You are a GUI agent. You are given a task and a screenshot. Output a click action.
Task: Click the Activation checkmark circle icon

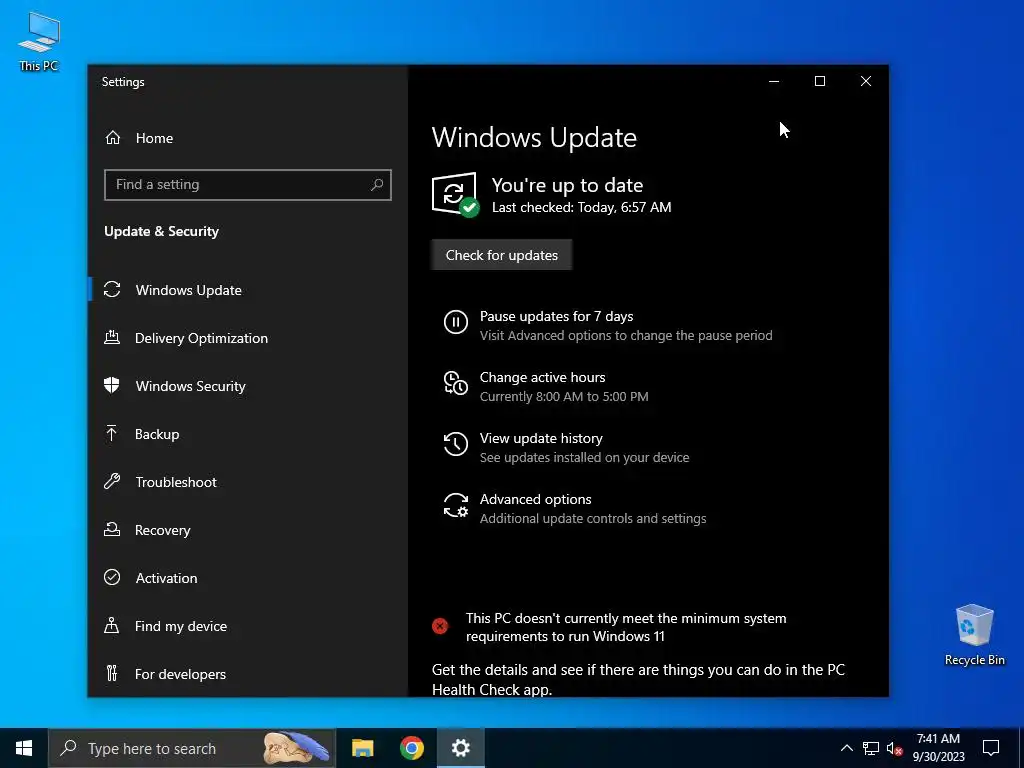(x=112, y=577)
